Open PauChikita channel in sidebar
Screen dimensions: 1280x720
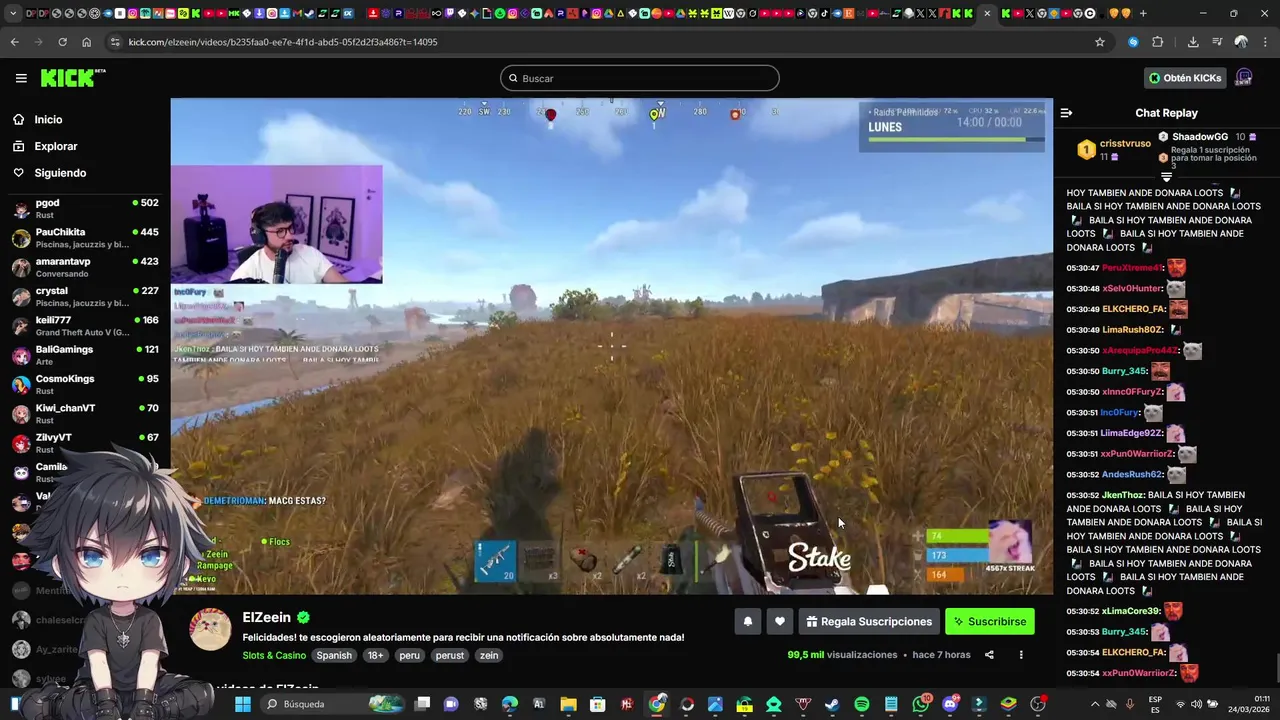85,238
